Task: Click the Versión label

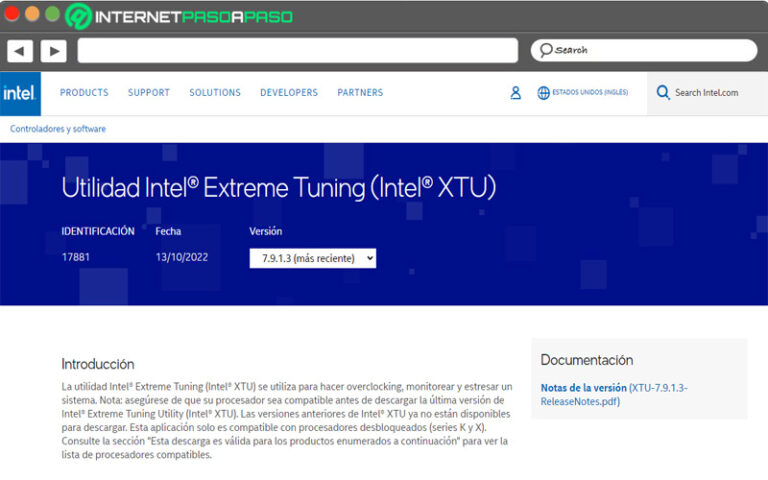Action: [x=265, y=231]
